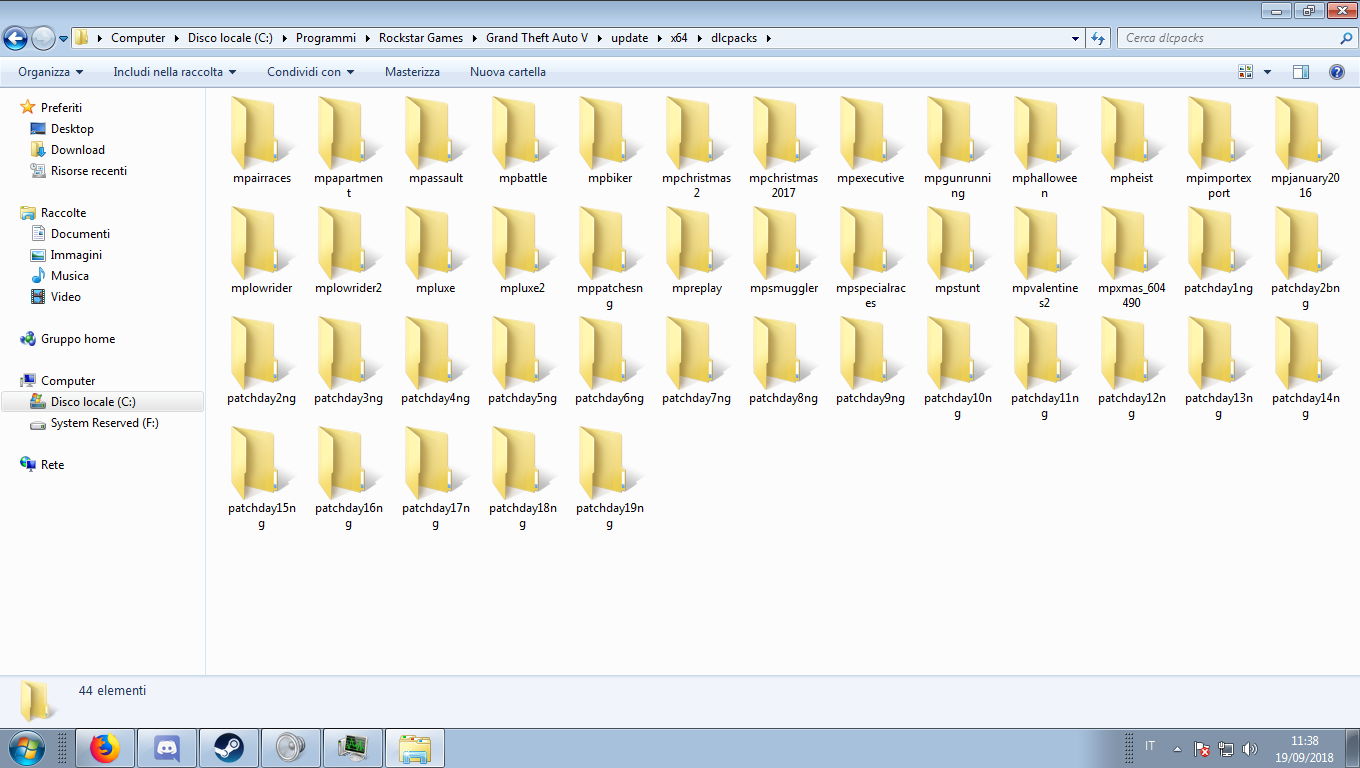Screen dimensions: 1360x768
Task: Open the mpheist folder
Action: click(1131, 141)
